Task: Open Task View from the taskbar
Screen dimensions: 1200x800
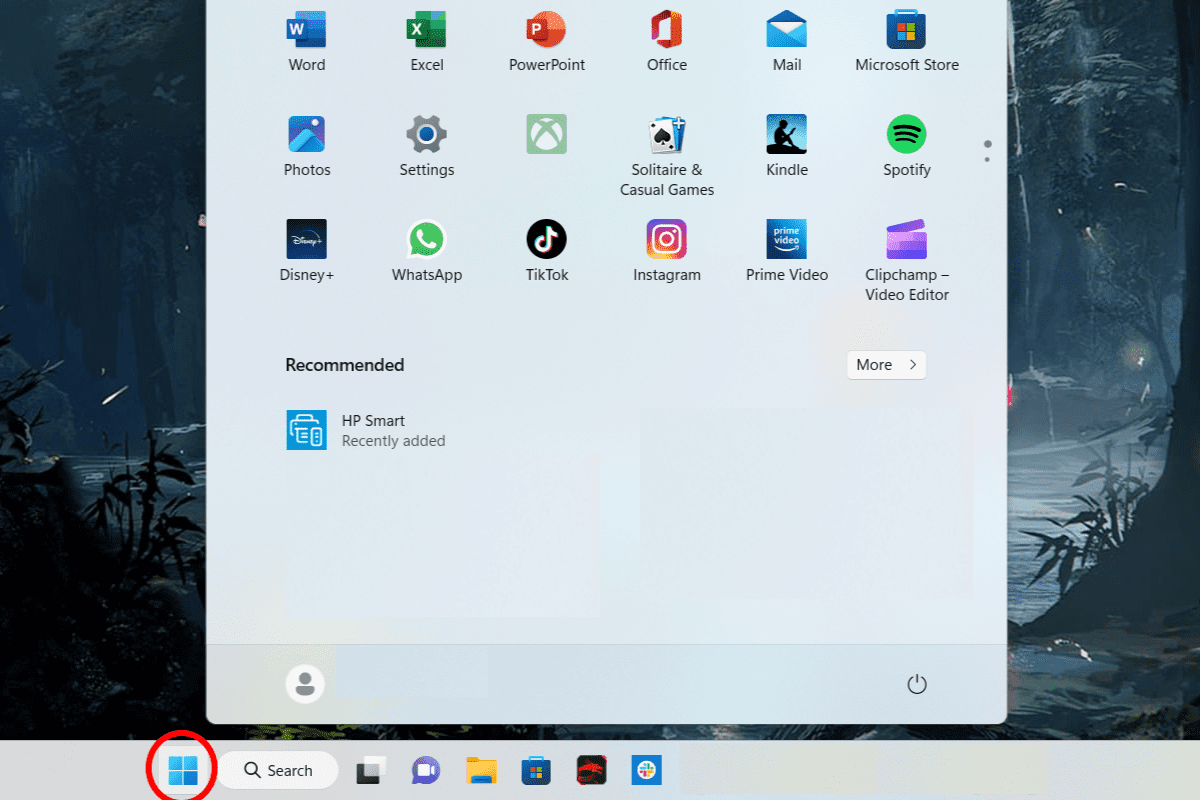Action: (371, 770)
